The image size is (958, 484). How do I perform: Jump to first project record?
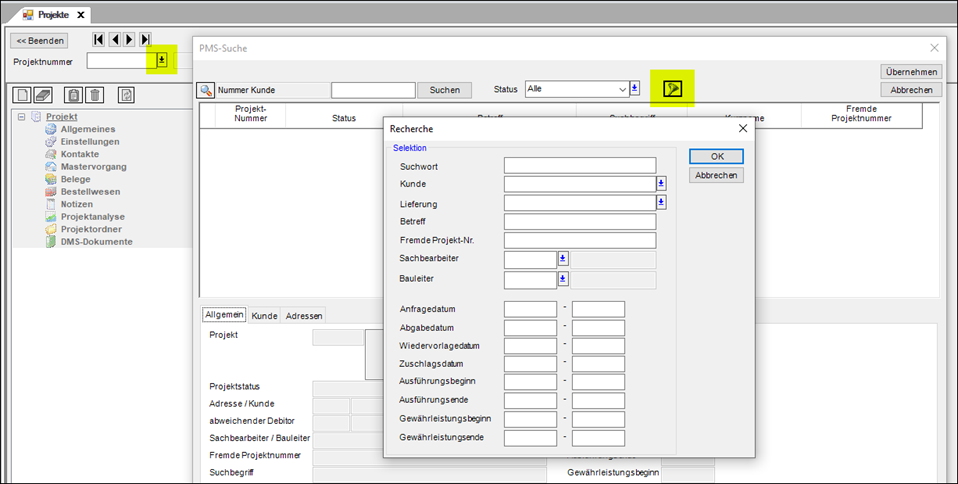(99, 40)
